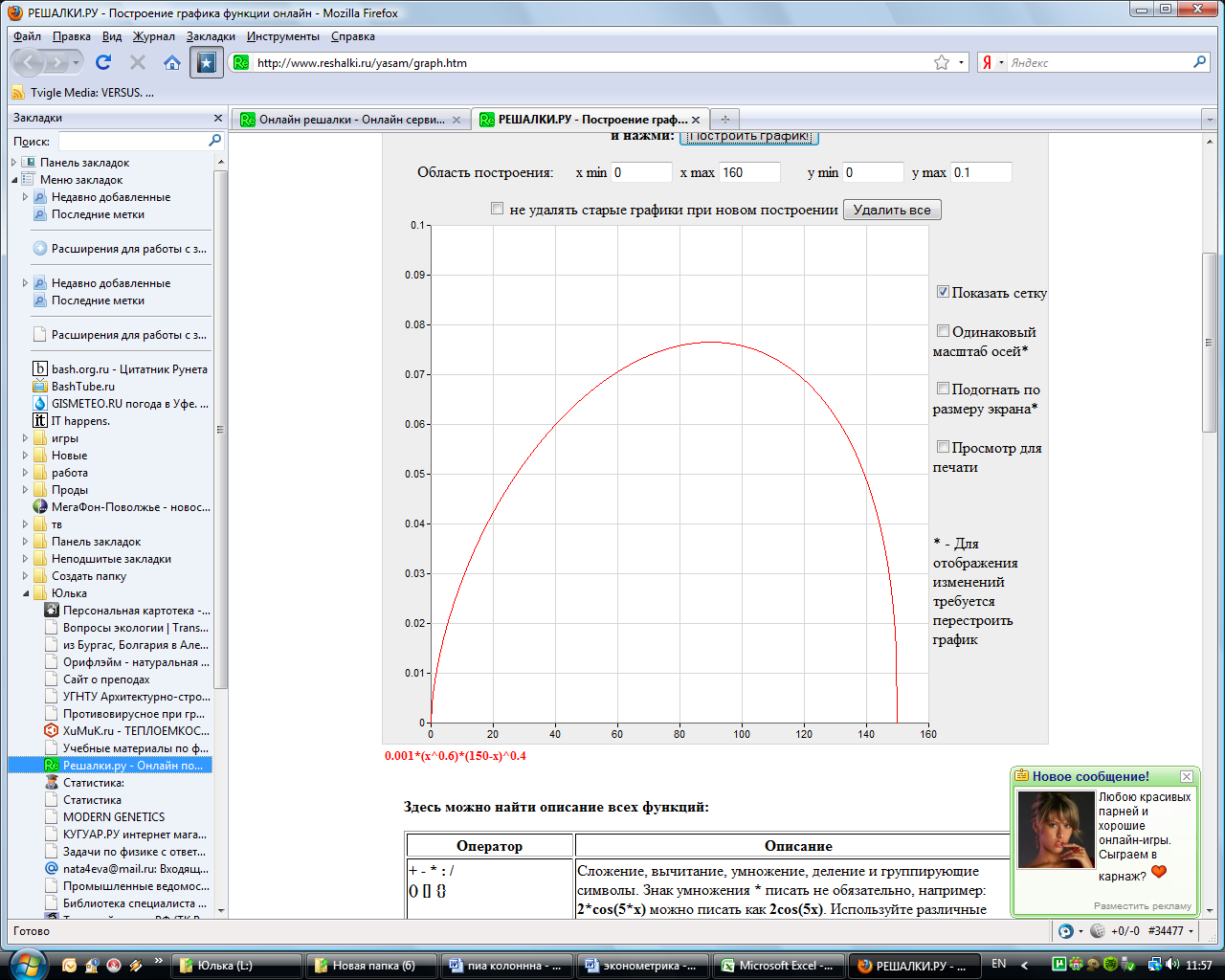
Task: Open the МегаФон-Поволжье bookmark
Action: coord(120,506)
